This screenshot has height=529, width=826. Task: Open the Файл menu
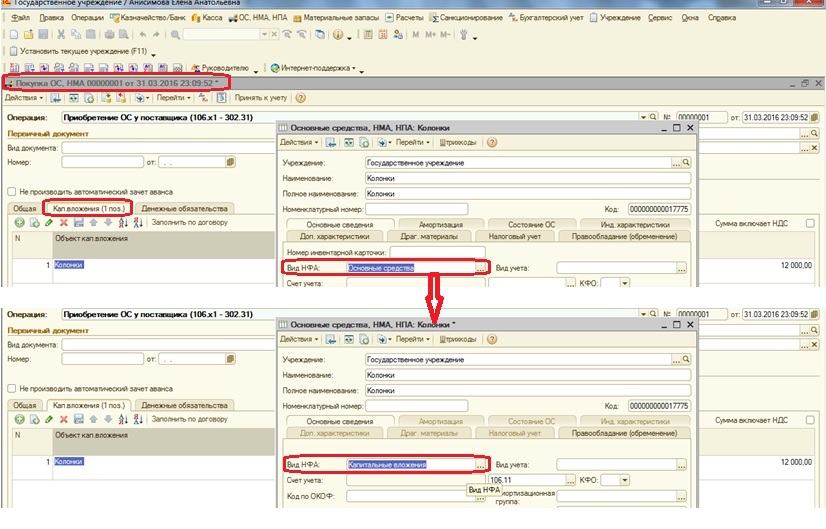click(x=20, y=18)
